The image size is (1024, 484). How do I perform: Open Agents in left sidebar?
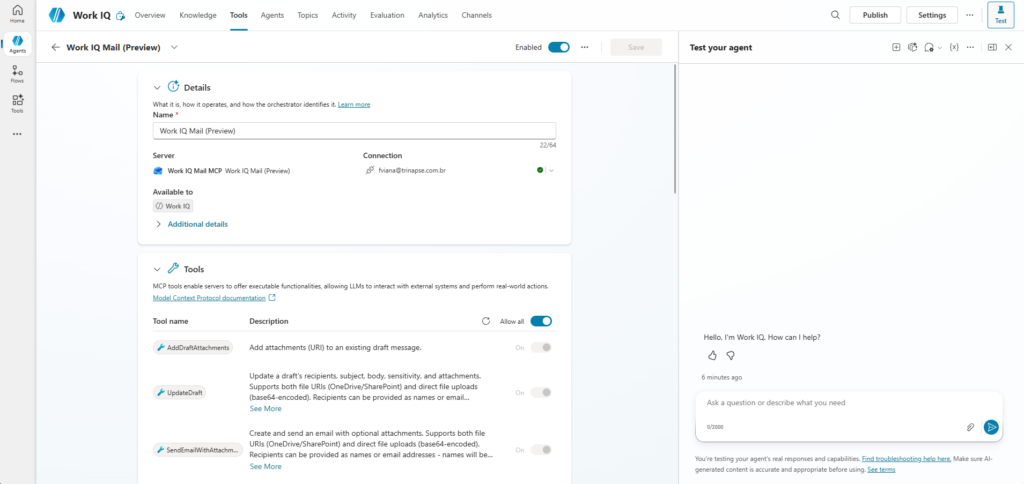tap(17, 44)
